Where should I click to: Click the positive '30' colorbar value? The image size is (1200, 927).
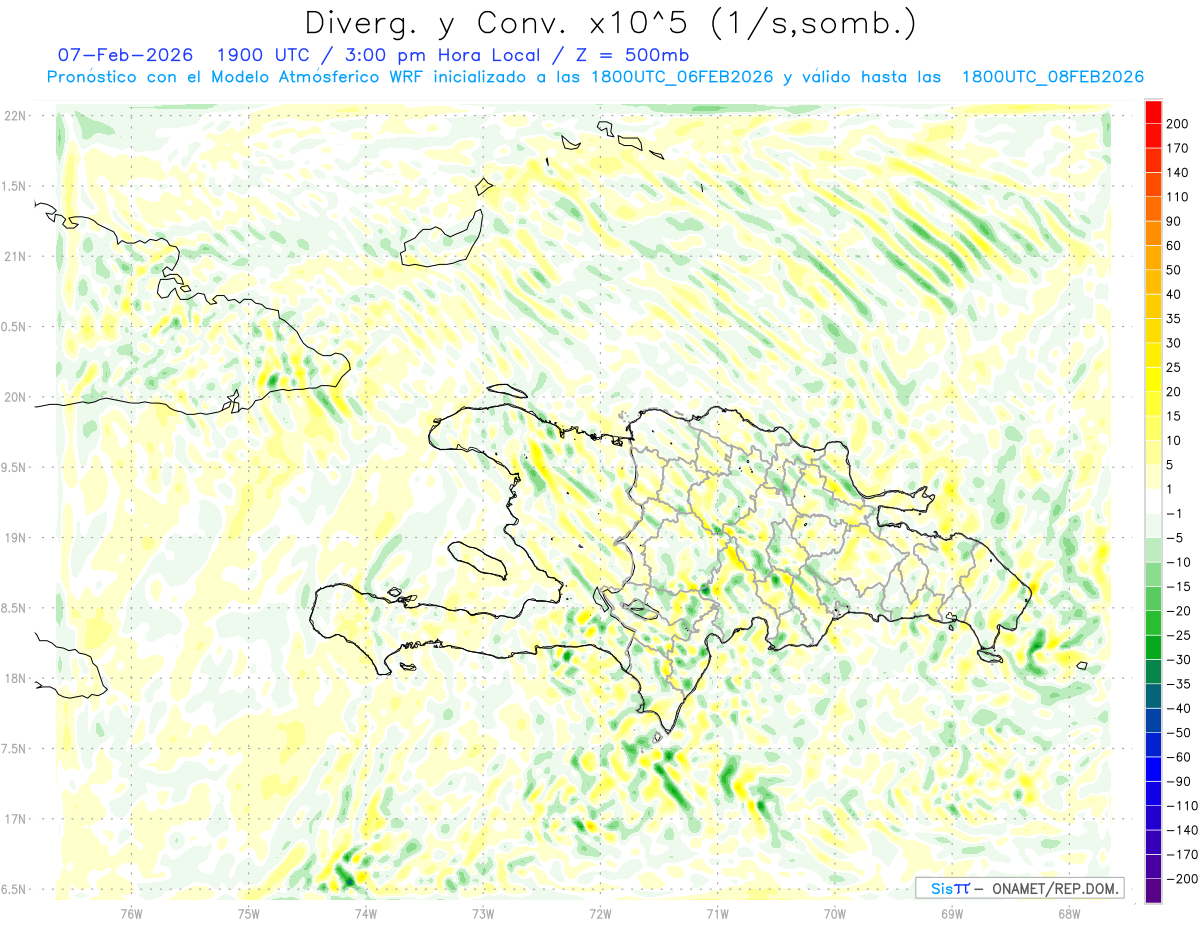pyautogui.click(x=1175, y=343)
